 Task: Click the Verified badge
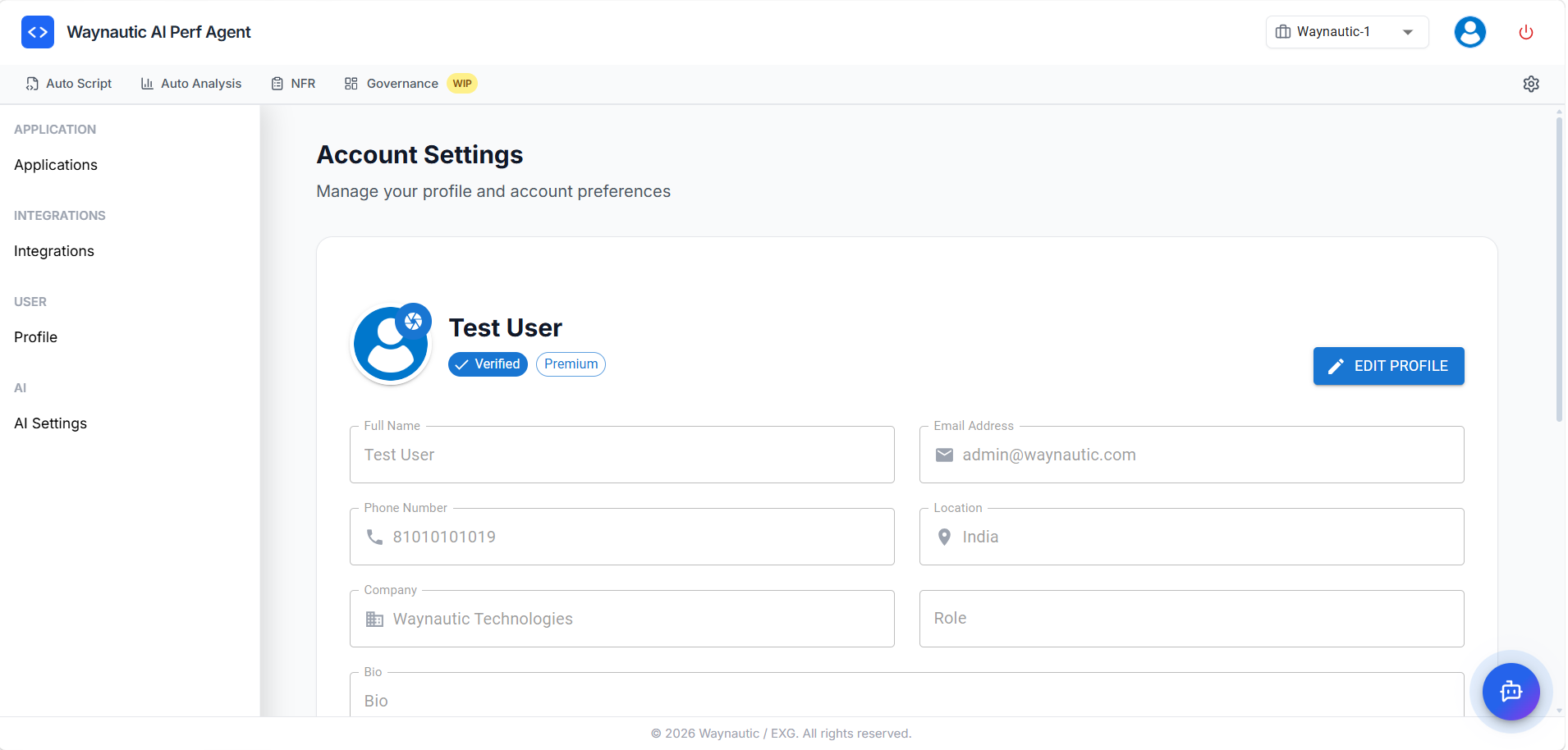coord(488,364)
